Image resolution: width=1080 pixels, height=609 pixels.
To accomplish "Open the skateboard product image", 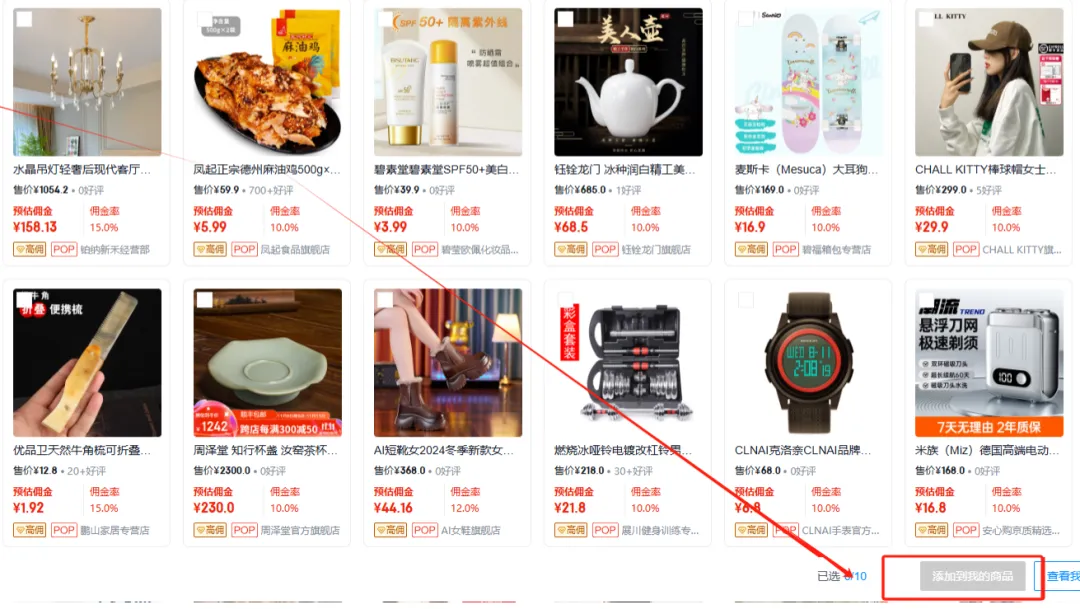I will (x=809, y=82).
